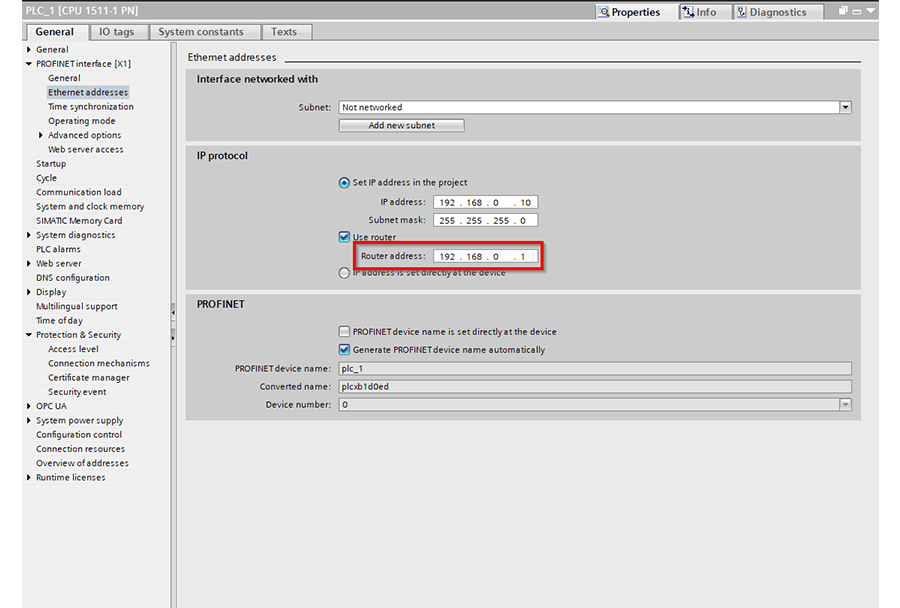Select Time synchronization in the tree
The image size is (900, 608).
coord(91,107)
